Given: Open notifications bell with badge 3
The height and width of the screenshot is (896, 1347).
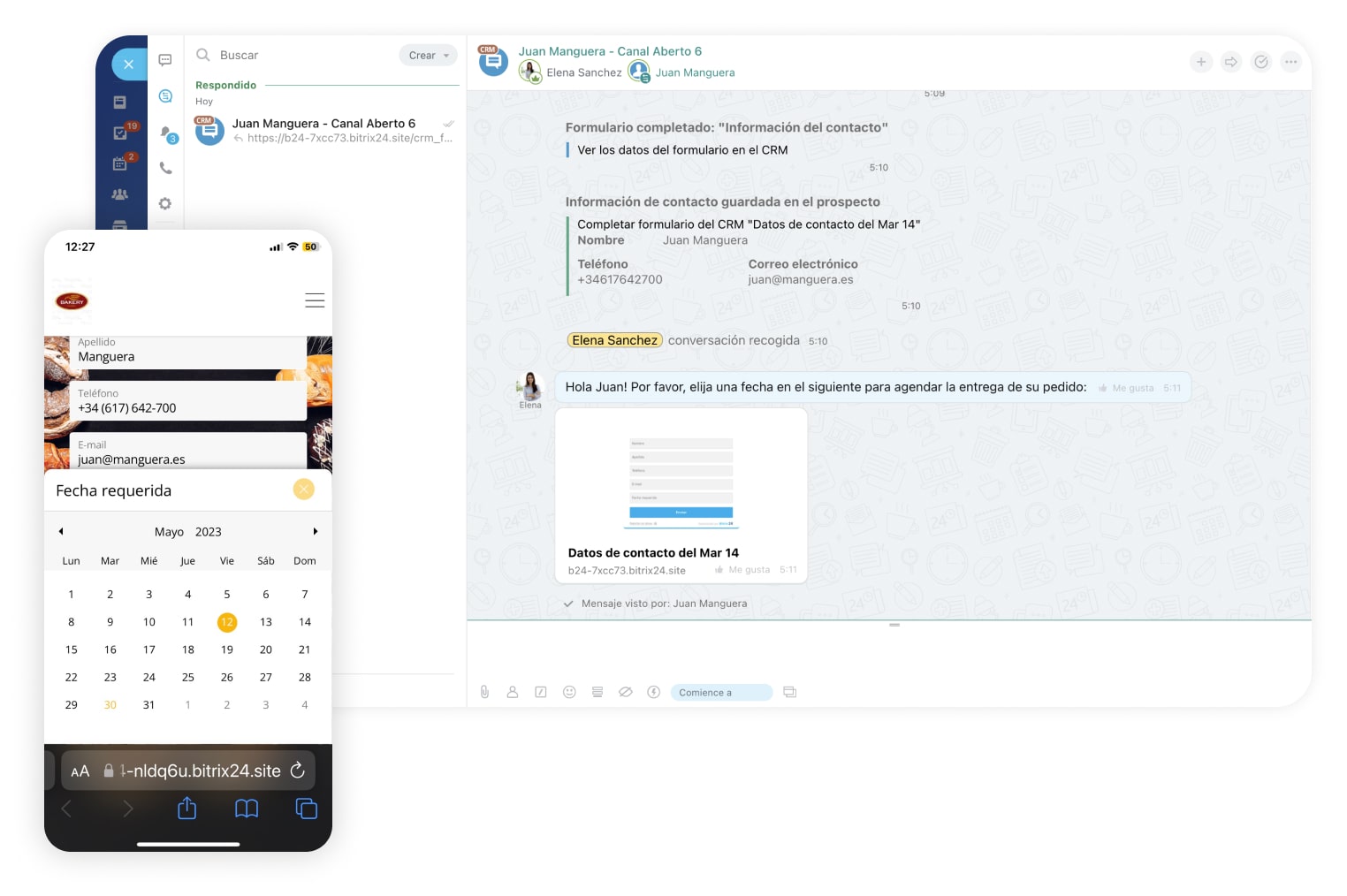Looking at the screenshot, I should click(x=166, y=133).
